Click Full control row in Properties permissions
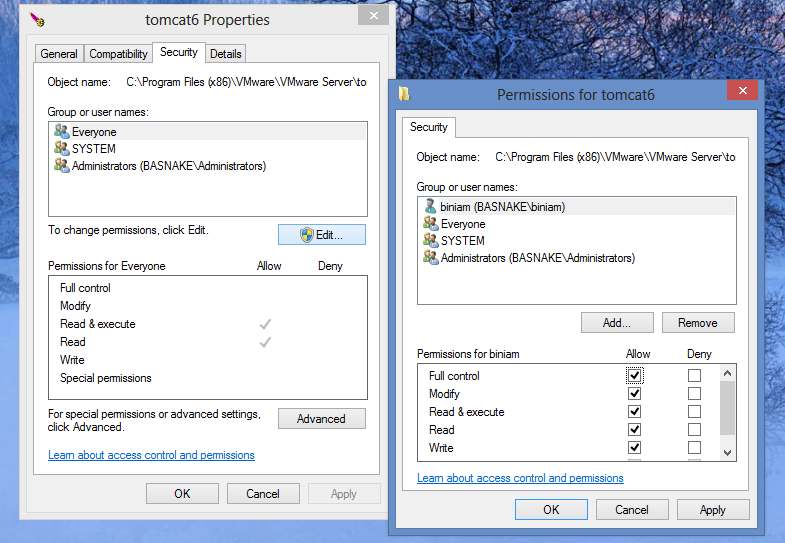This screenshot has height=543, width=785. pyautogui.click(x=208, y=288)
